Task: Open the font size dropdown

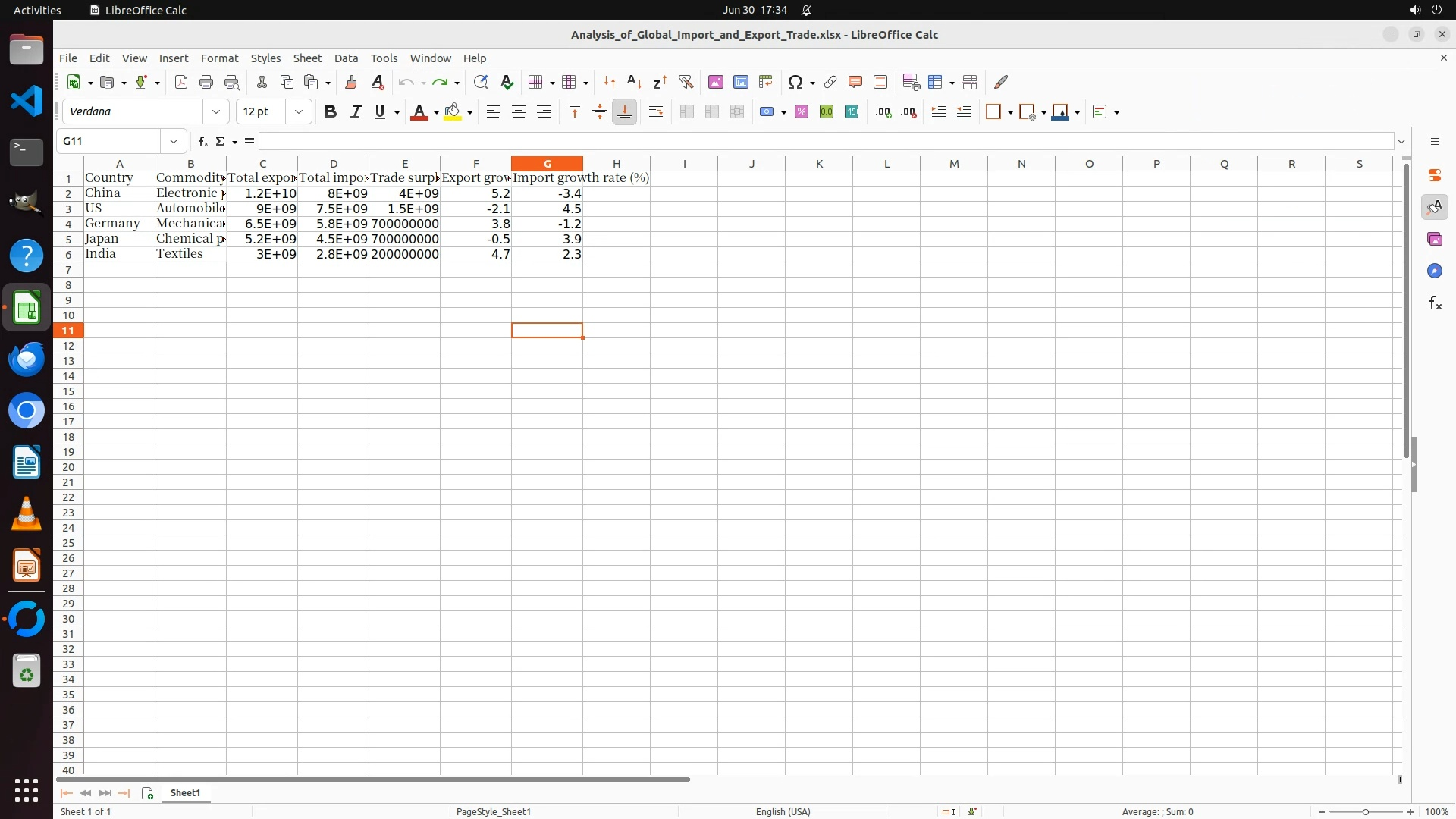Action: click(x=299, y=111)
